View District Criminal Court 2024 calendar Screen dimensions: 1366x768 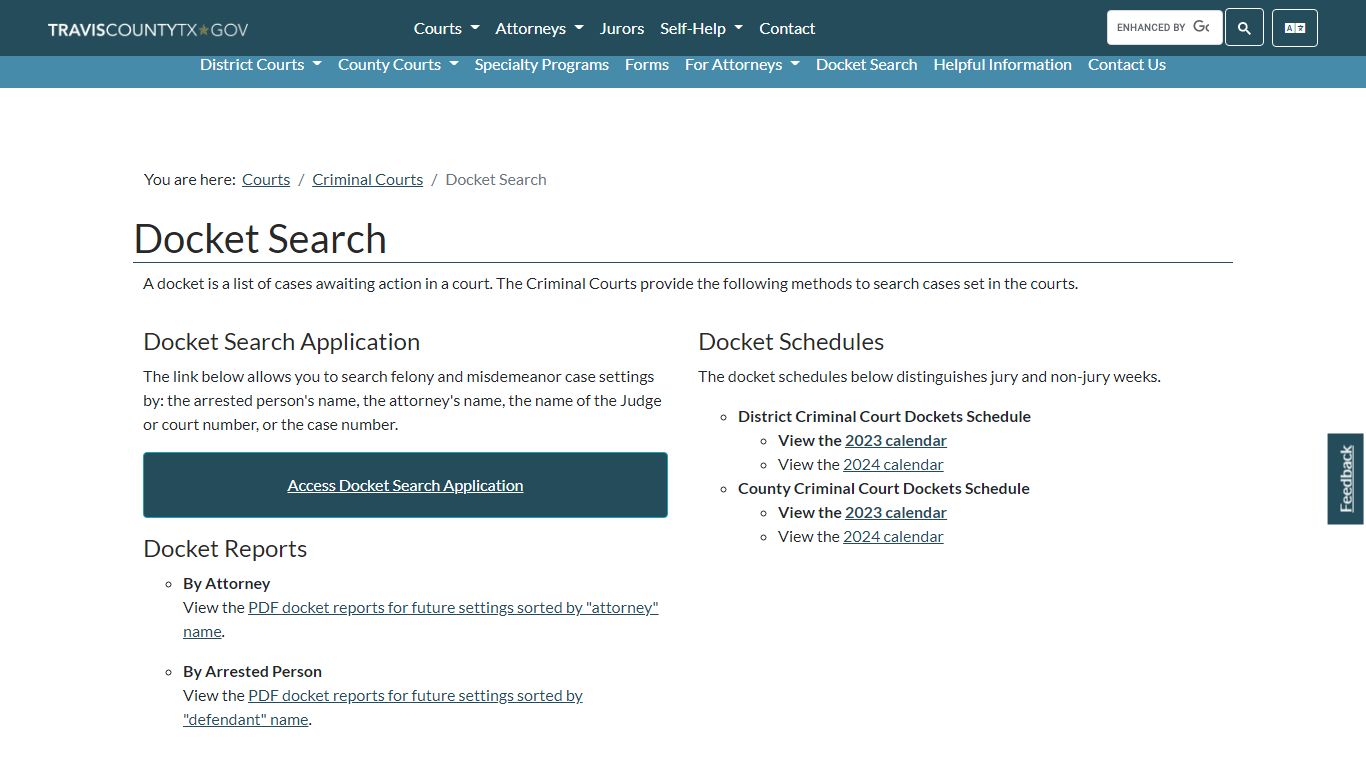coord(893,464)
